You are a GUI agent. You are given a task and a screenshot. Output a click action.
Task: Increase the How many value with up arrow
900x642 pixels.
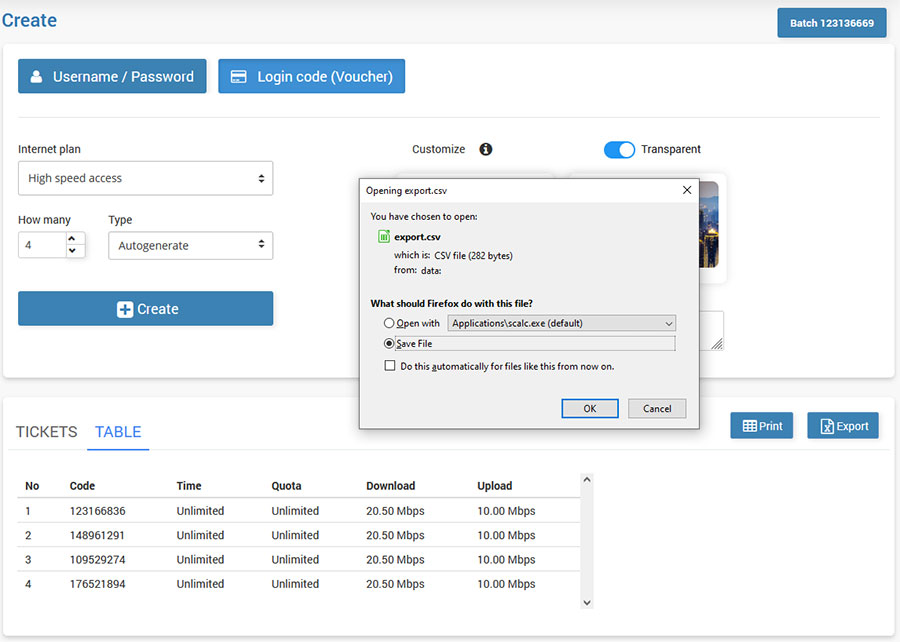[72, 239]
